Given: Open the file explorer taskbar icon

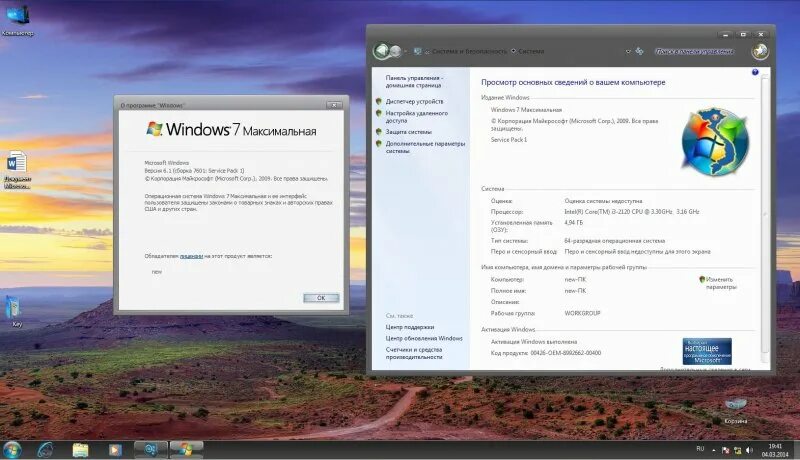Looking at the screenshot, I should (80, 450).
